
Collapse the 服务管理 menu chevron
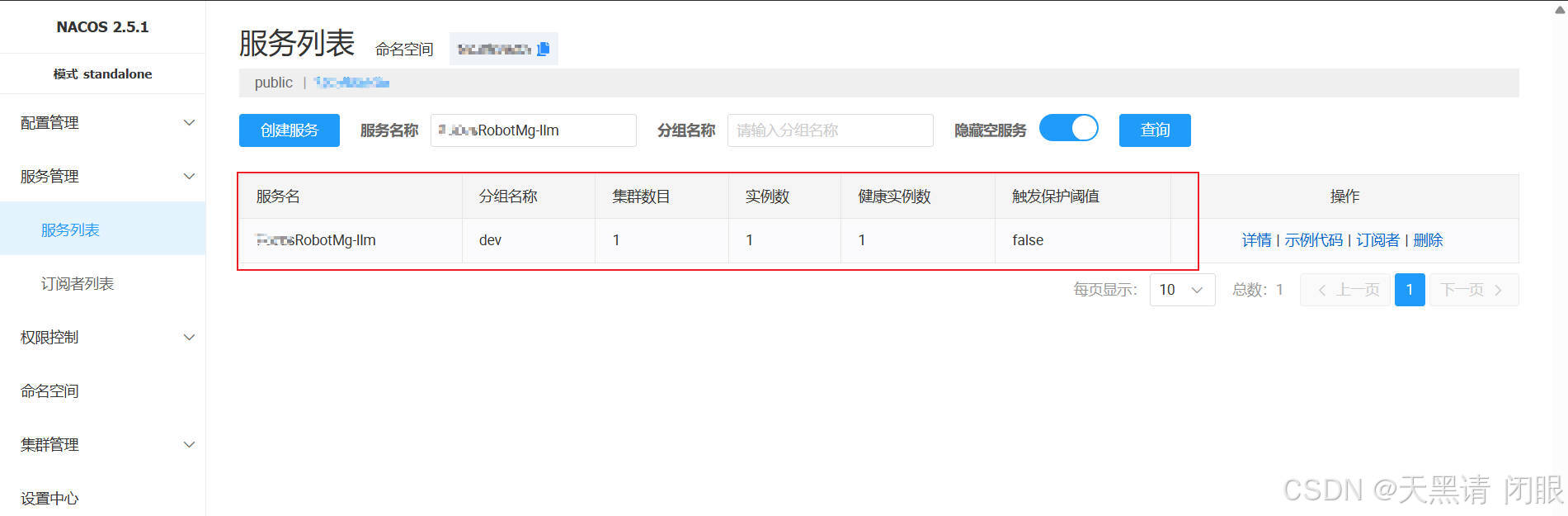(x=189, y=176)
